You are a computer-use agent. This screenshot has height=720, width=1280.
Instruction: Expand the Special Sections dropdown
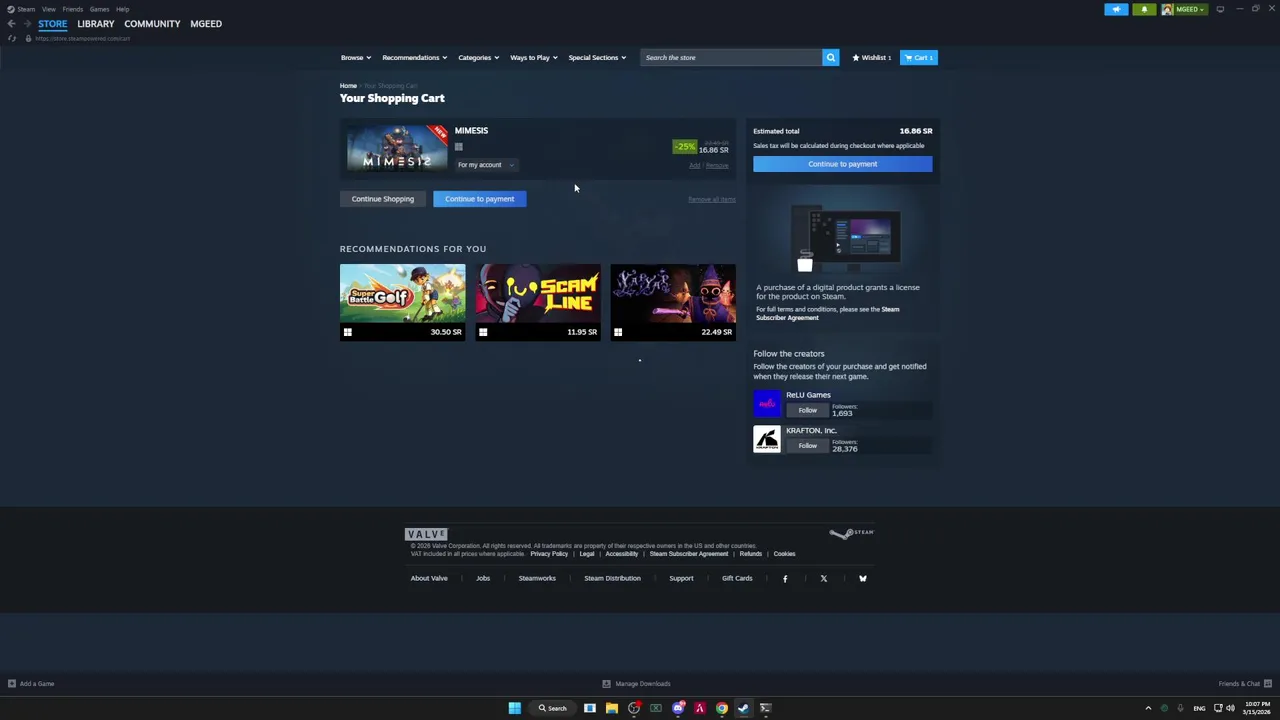coord(597,58)
